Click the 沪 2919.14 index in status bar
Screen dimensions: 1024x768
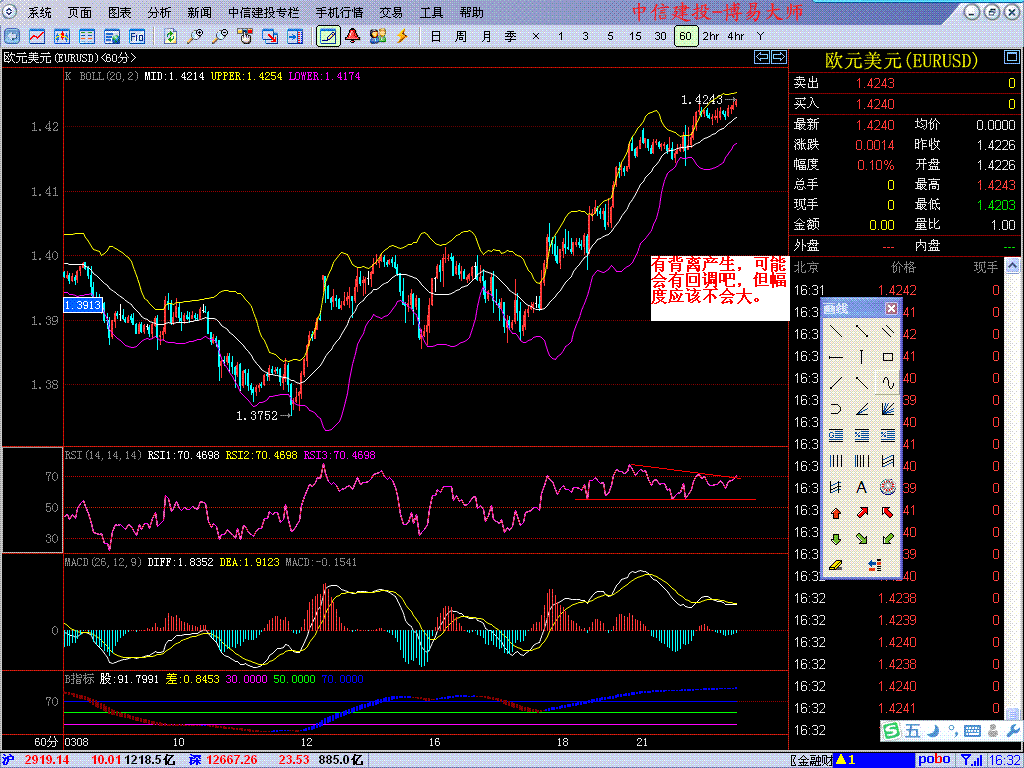37,760
